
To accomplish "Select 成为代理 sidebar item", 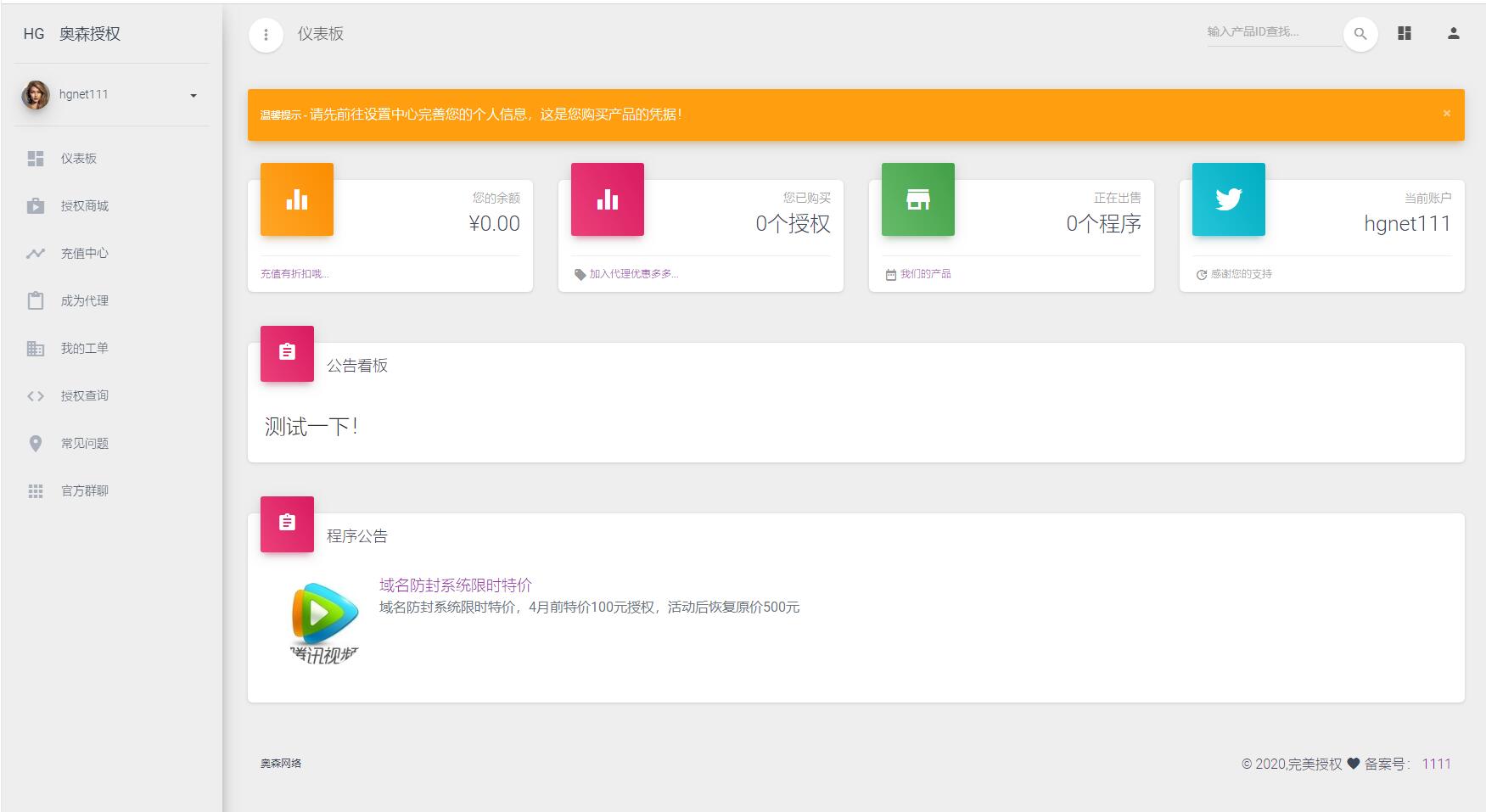I will point(84,301).
